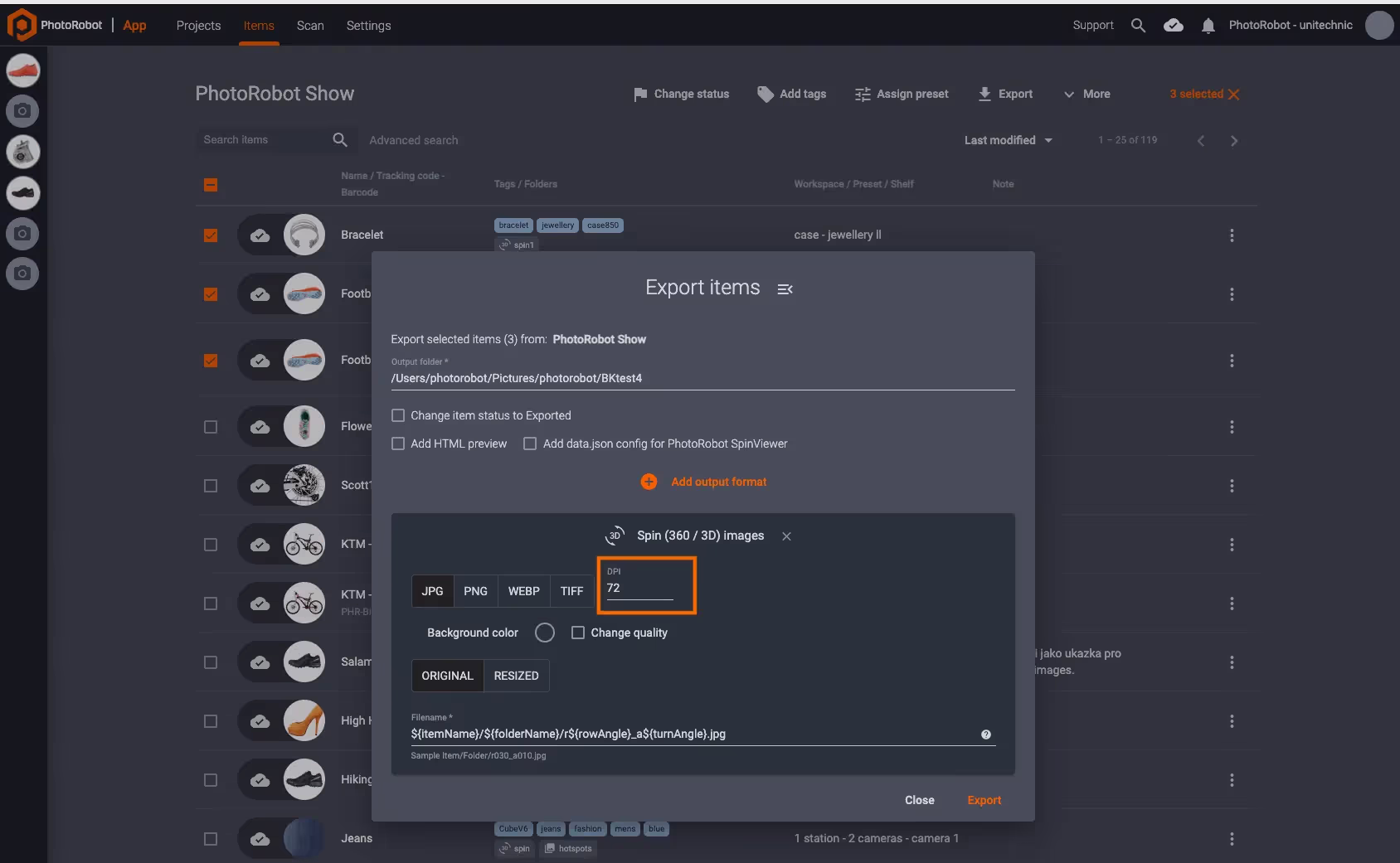Image resolution: width=1400 pixels, height=863 pixels.
Task: Click the PhotoRobot logo icon
Action: click(22, 25)
